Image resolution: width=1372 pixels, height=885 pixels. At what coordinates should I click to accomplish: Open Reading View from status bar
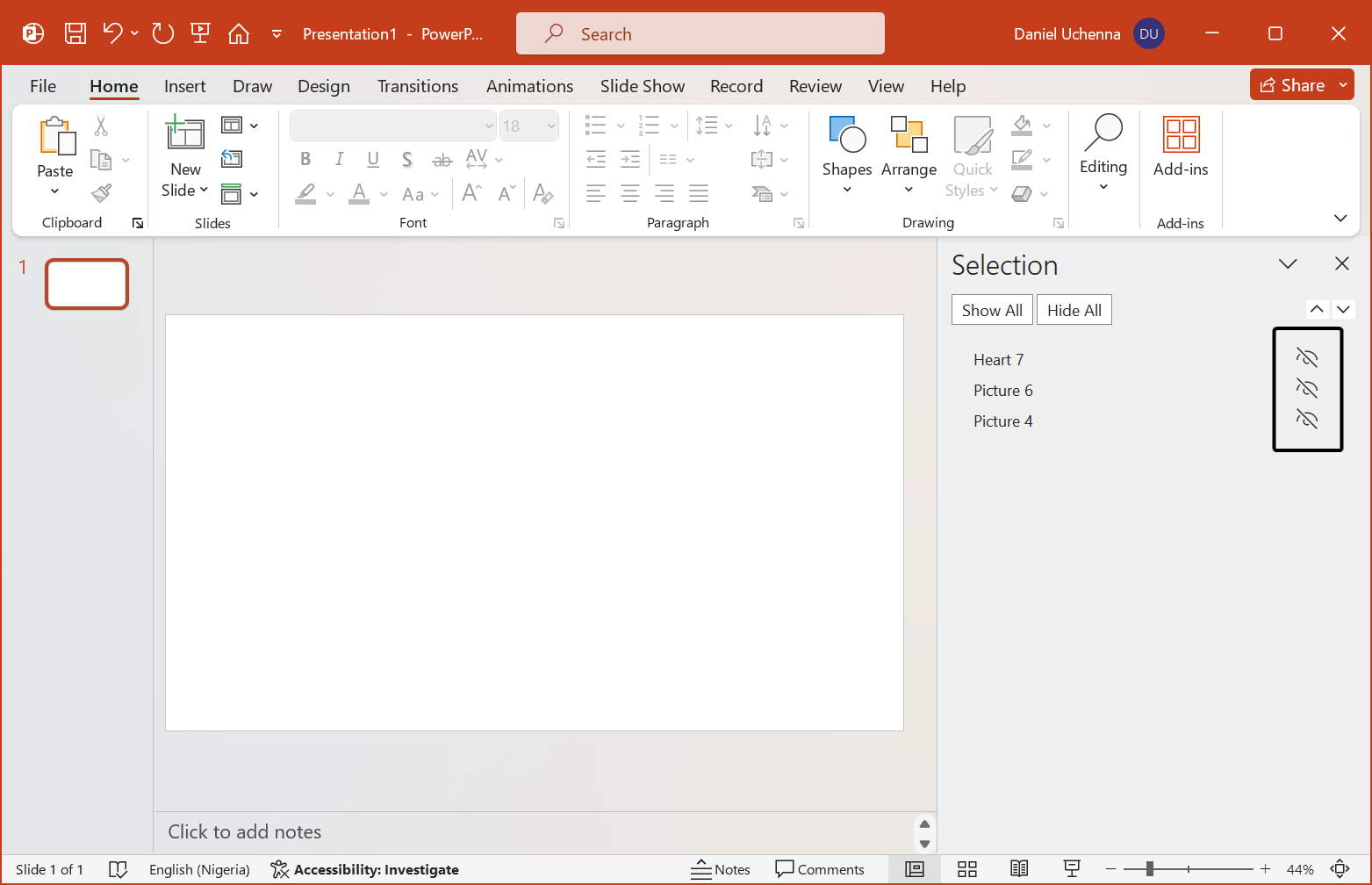pos(1019,869)
